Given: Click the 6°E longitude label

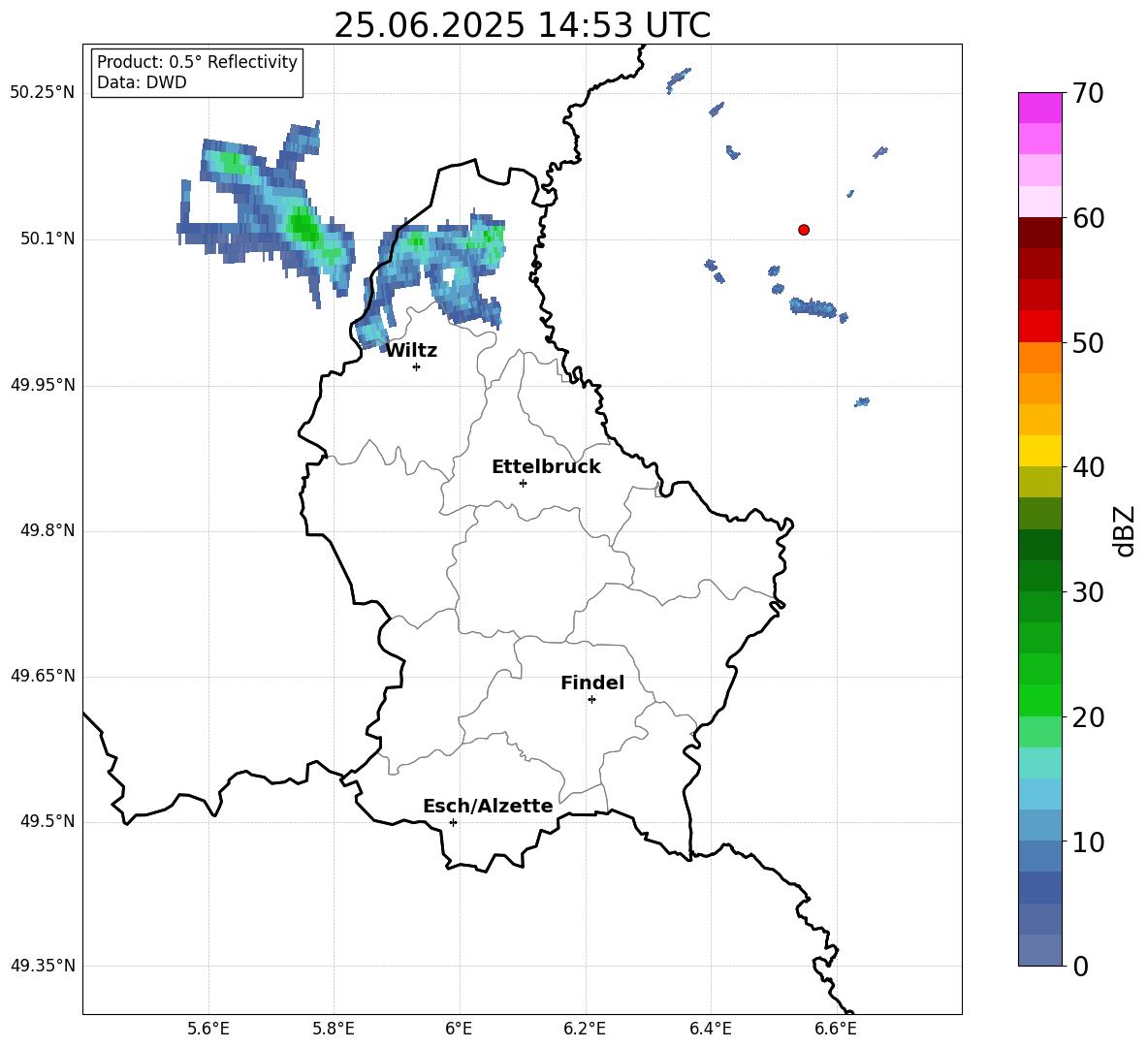Looking at the screenshot, I should click(x=459, y=1029).
